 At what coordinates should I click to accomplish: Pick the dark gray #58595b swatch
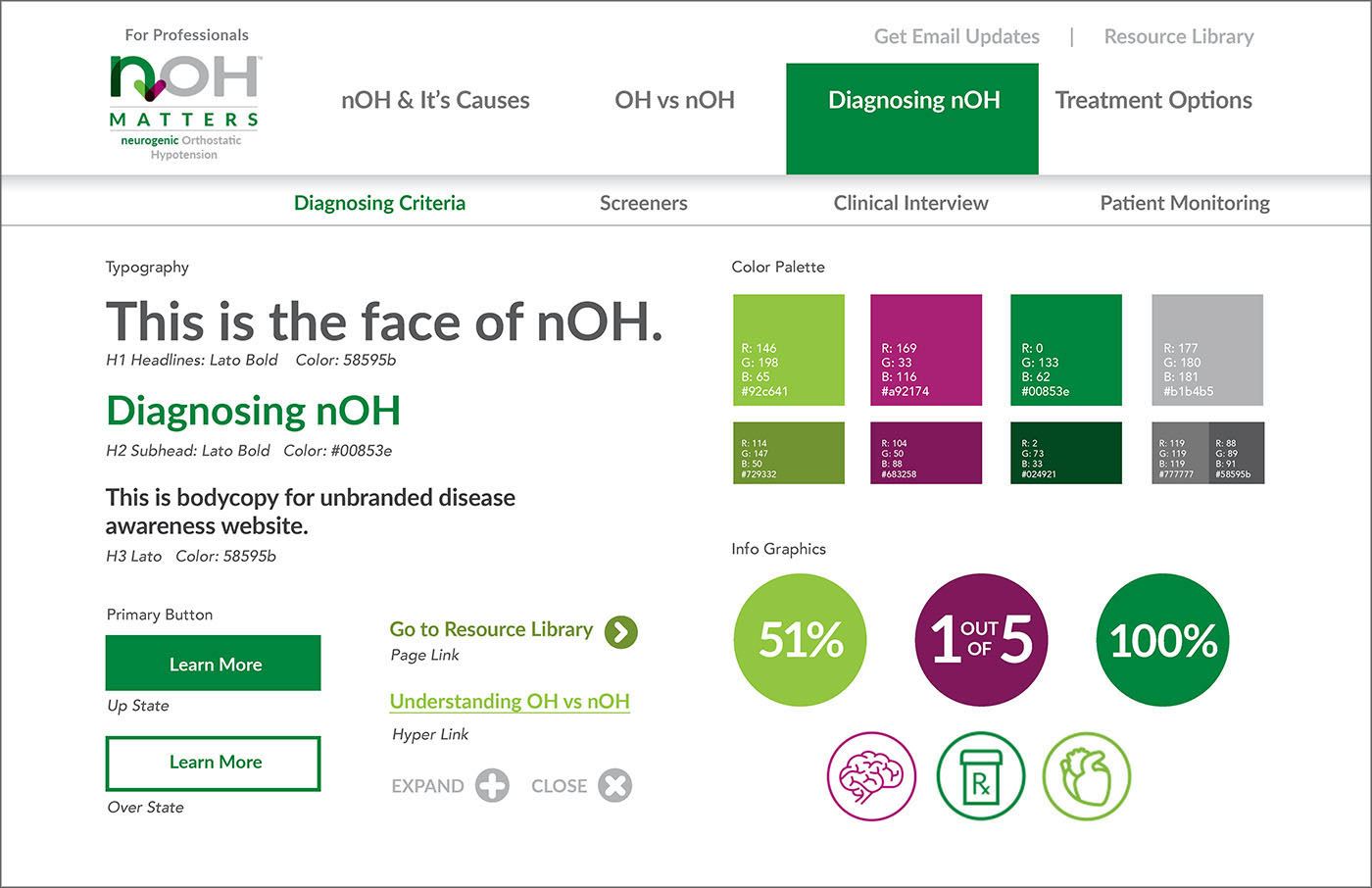click(x=1237, y=453)
